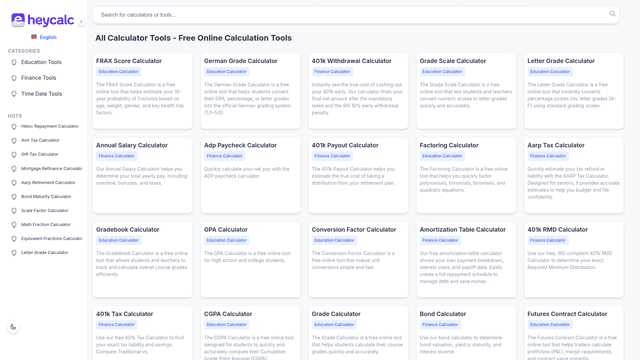The image size is (640, 360).
Task: Open the Grade Scale Calculator card
Action: point(466,91)
